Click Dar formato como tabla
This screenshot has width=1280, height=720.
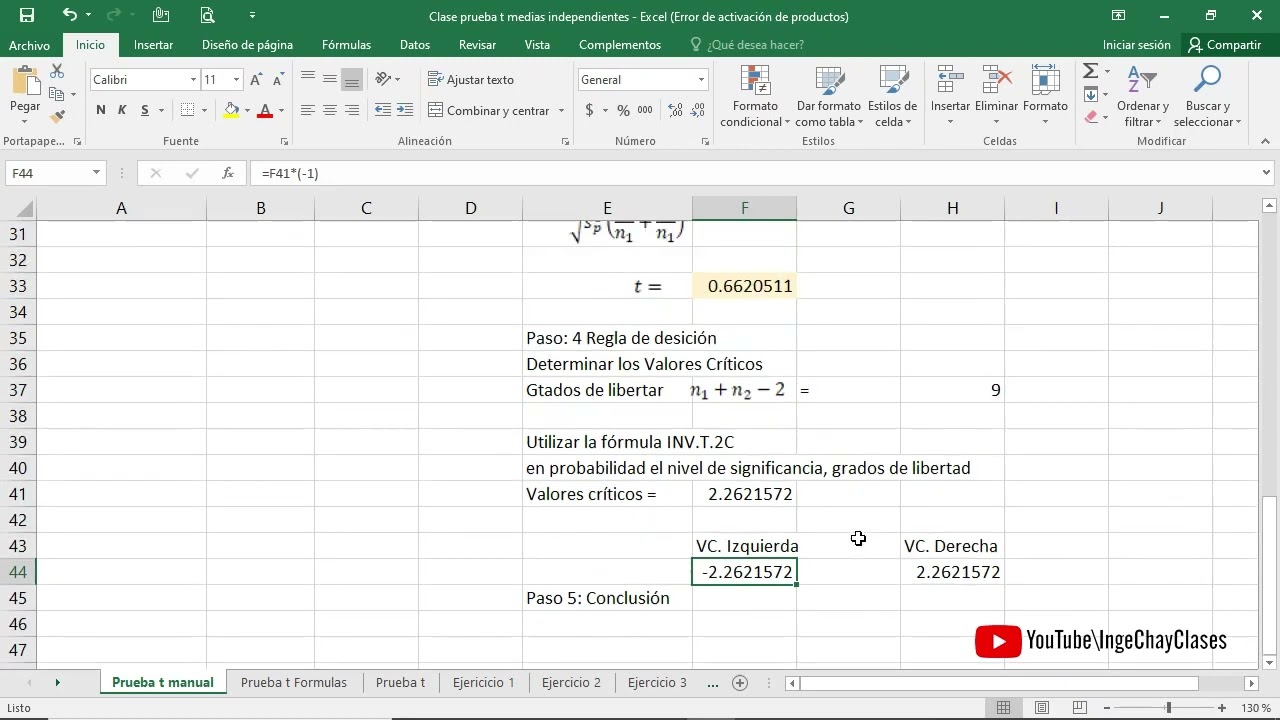tap(828, 97)
